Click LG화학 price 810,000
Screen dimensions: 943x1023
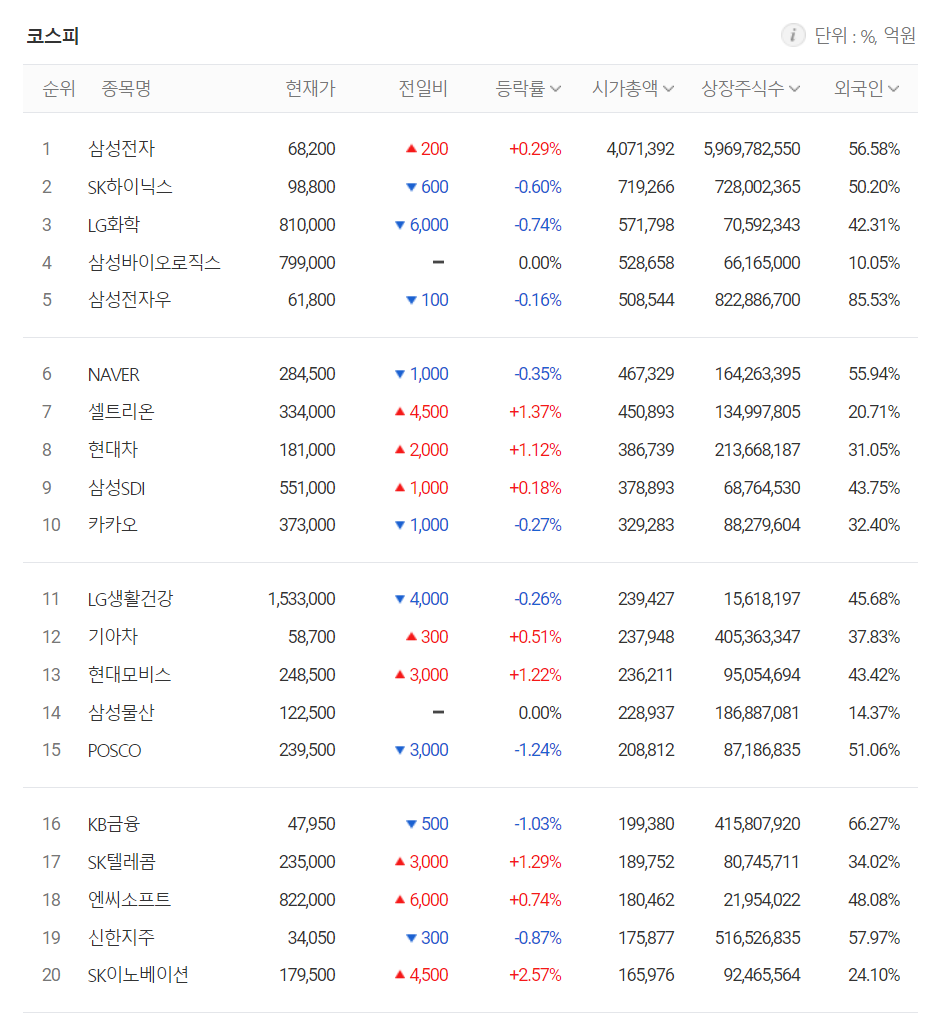307,225
